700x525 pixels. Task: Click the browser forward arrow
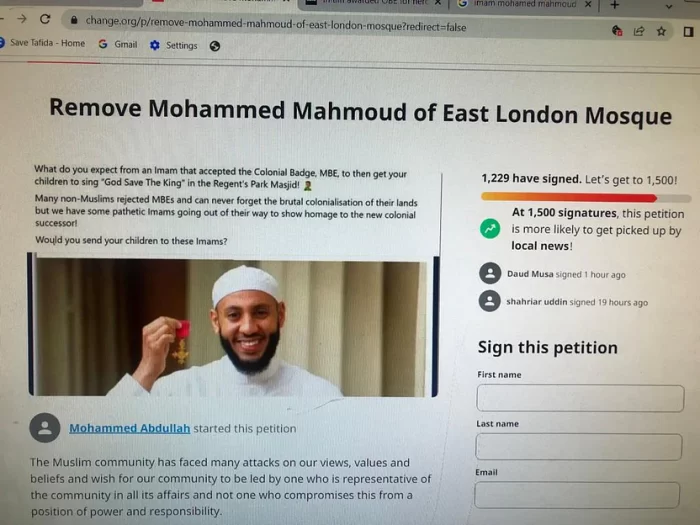click(x=22, y=19)
